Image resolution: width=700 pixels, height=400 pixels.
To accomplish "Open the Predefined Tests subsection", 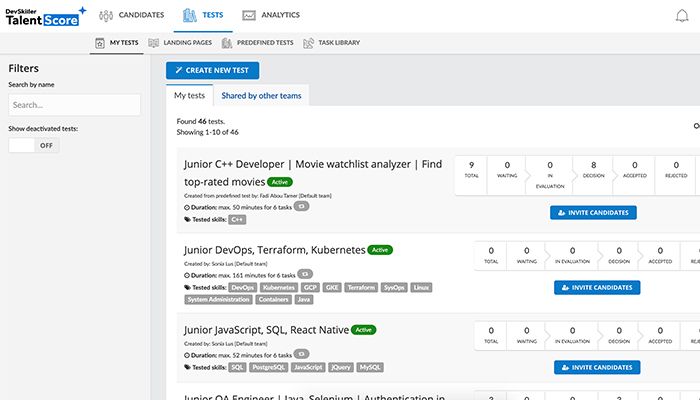I will click(257, 43).
